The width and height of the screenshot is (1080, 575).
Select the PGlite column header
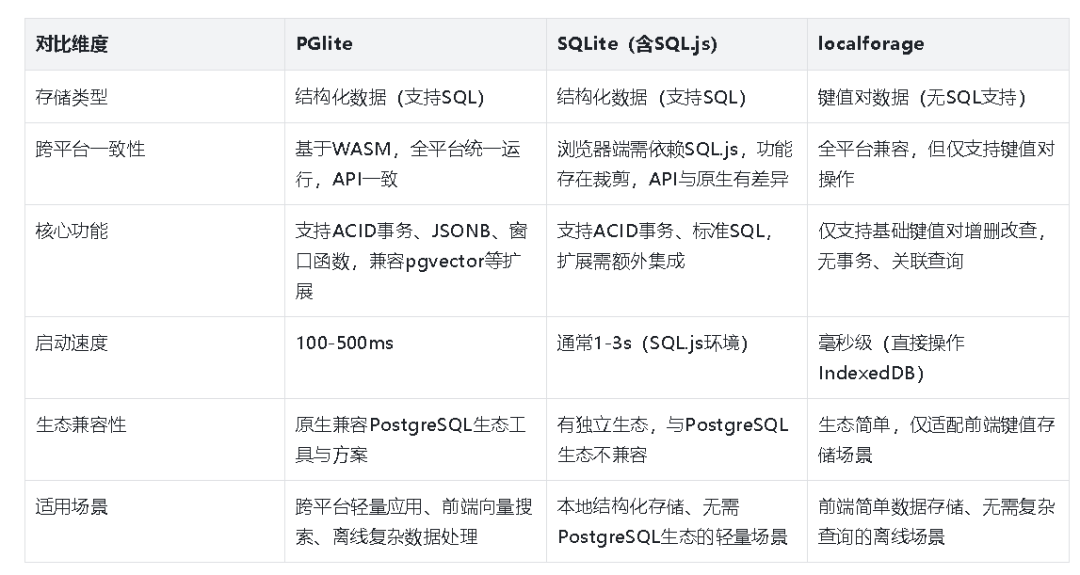click(415, 44)
